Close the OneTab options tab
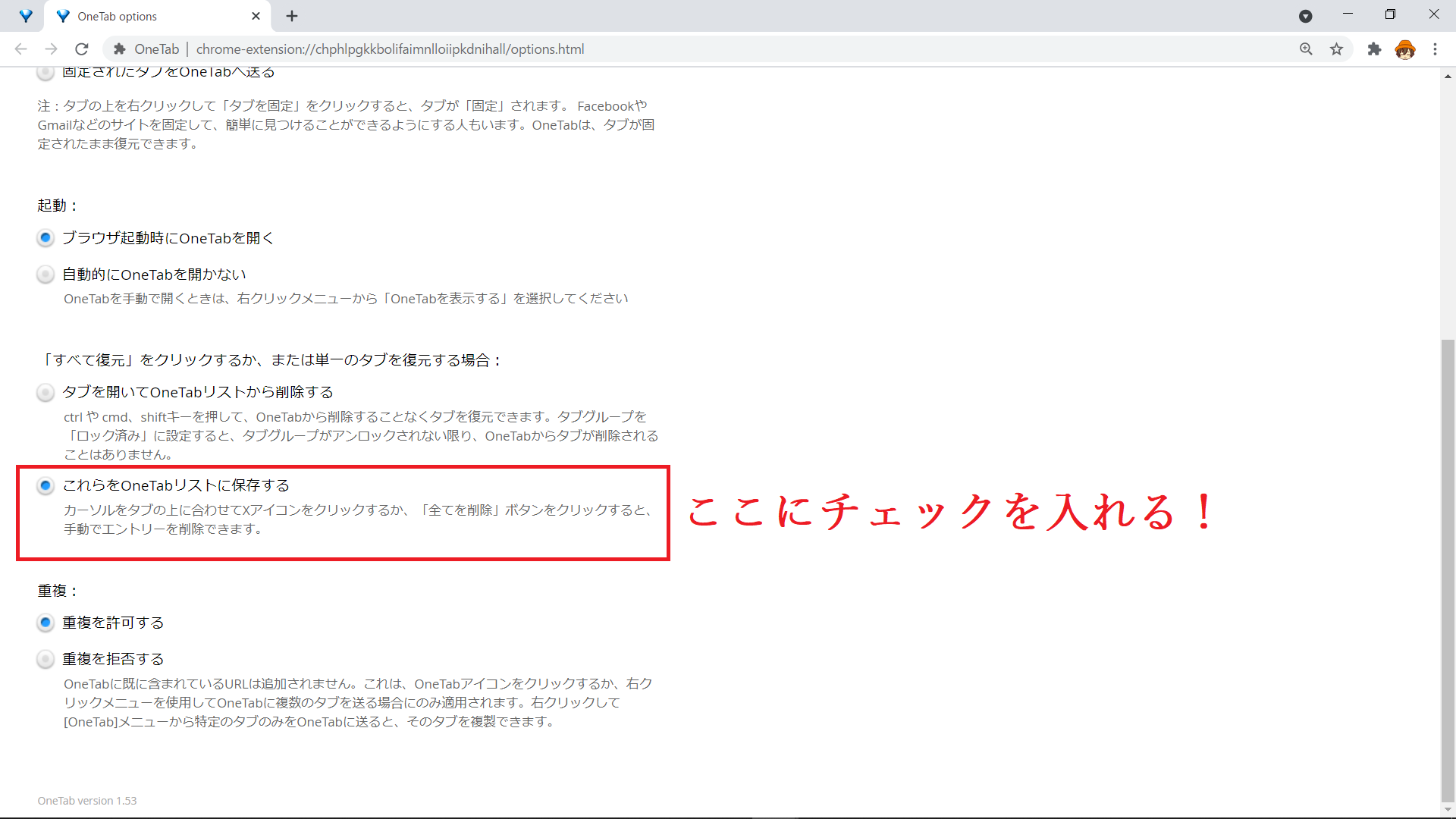 click(256, 16)
